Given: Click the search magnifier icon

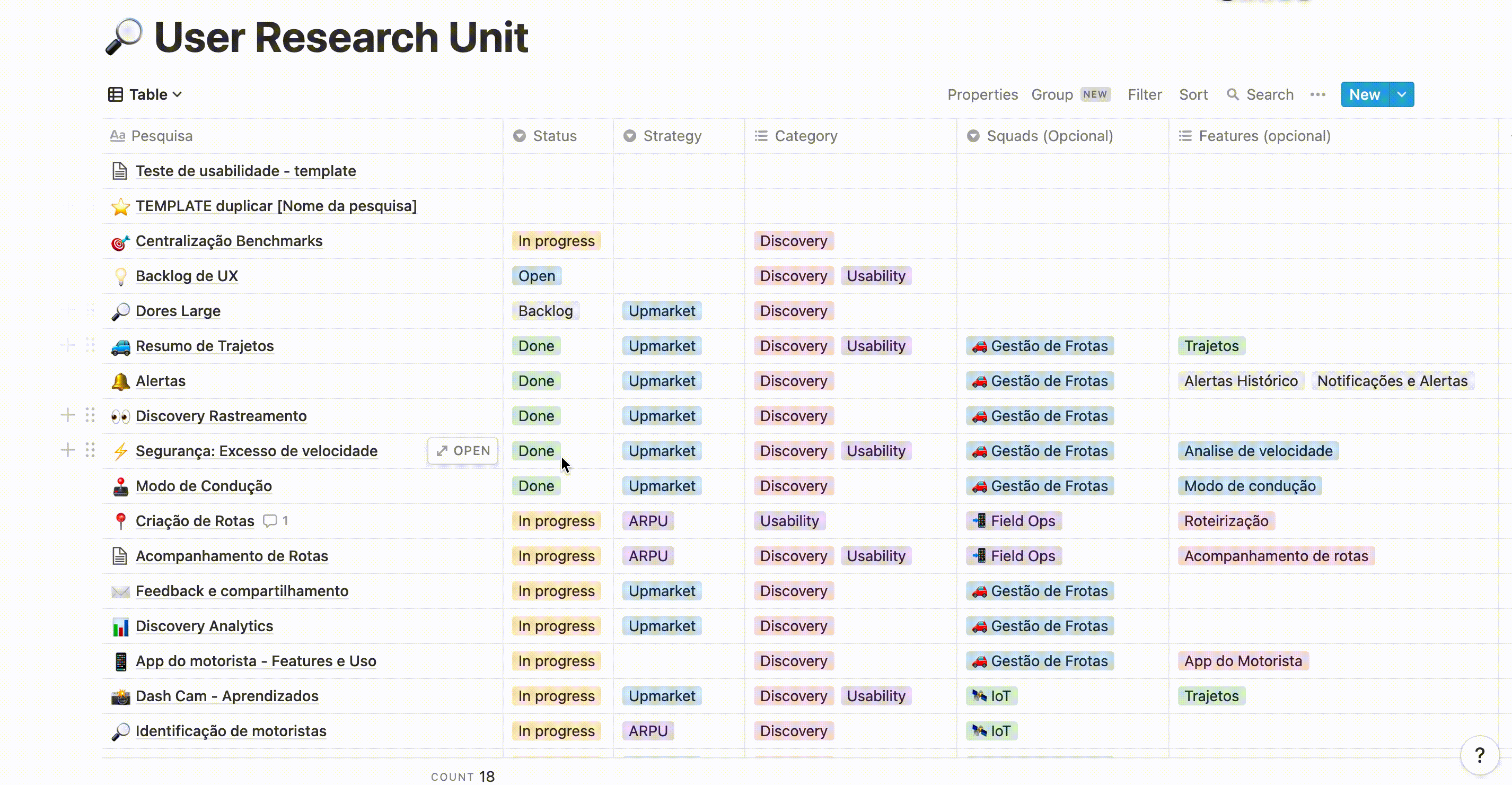Looking at the screenshot, I should 1232,94.
